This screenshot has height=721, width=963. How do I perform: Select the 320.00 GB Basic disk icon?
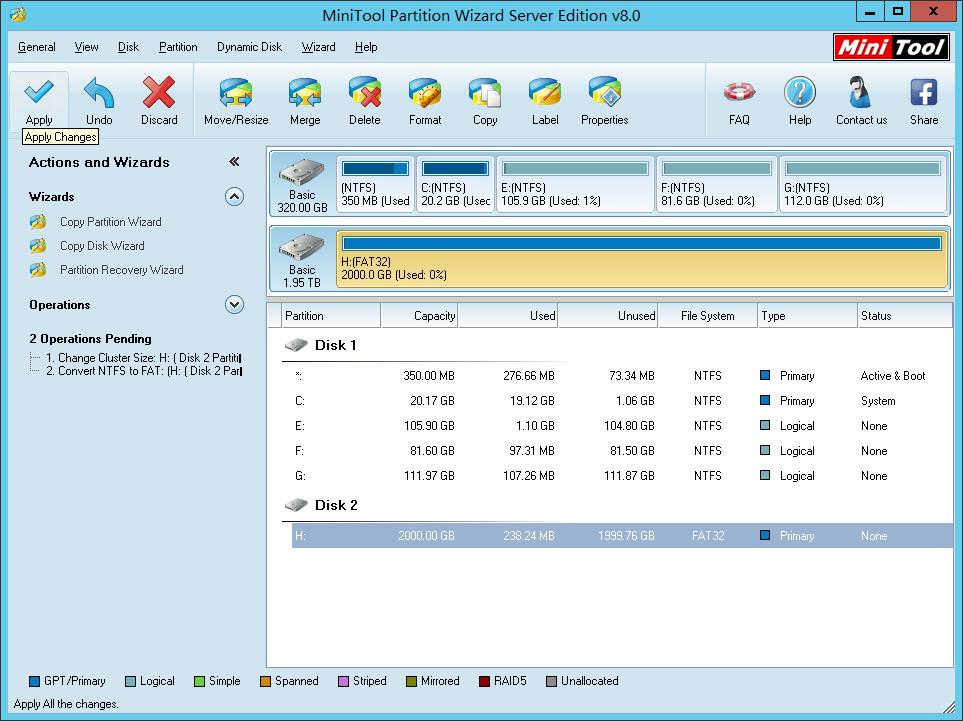click(x=302, y=172)
